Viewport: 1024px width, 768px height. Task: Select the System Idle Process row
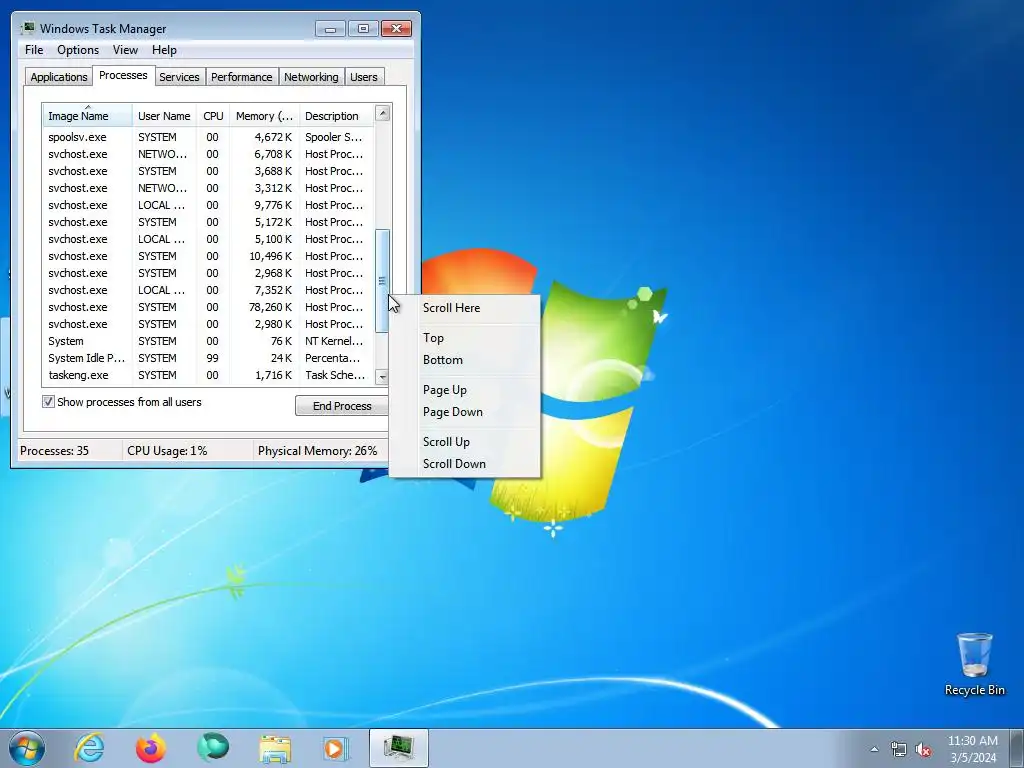(208, 358)
